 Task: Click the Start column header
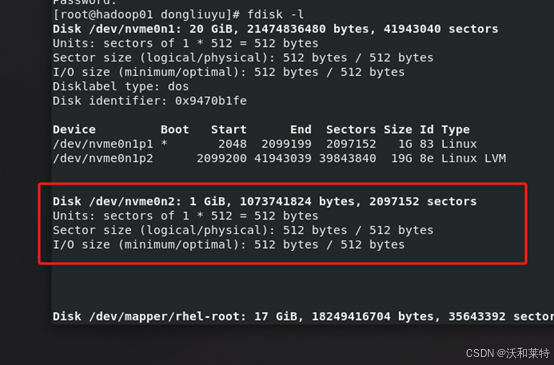(x=229, y=130)
